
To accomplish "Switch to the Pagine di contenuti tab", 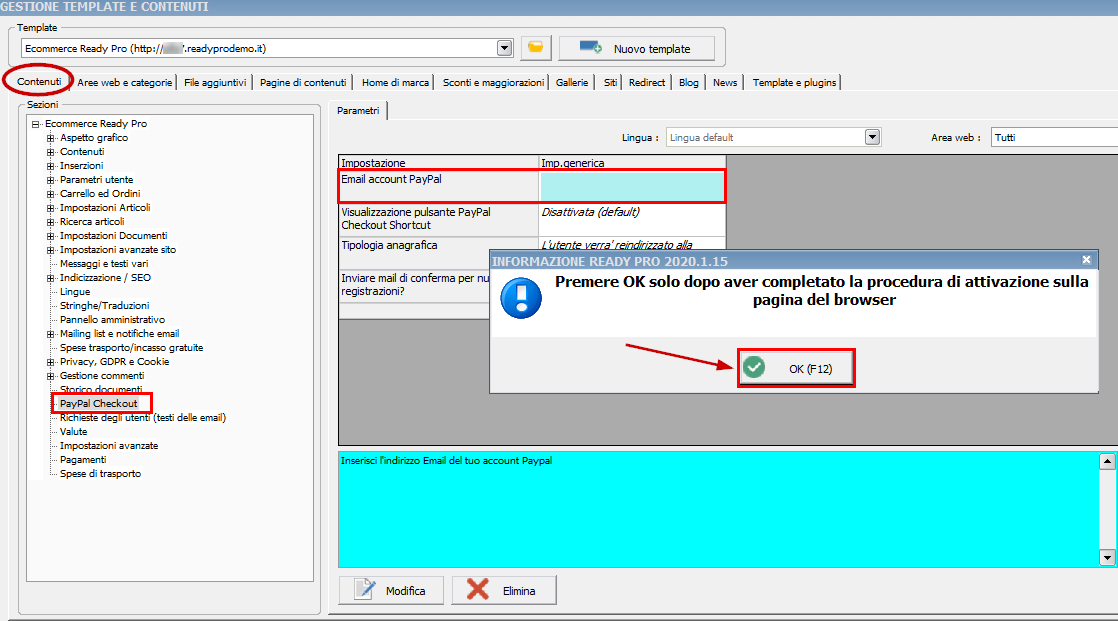I will click(303, 82).
